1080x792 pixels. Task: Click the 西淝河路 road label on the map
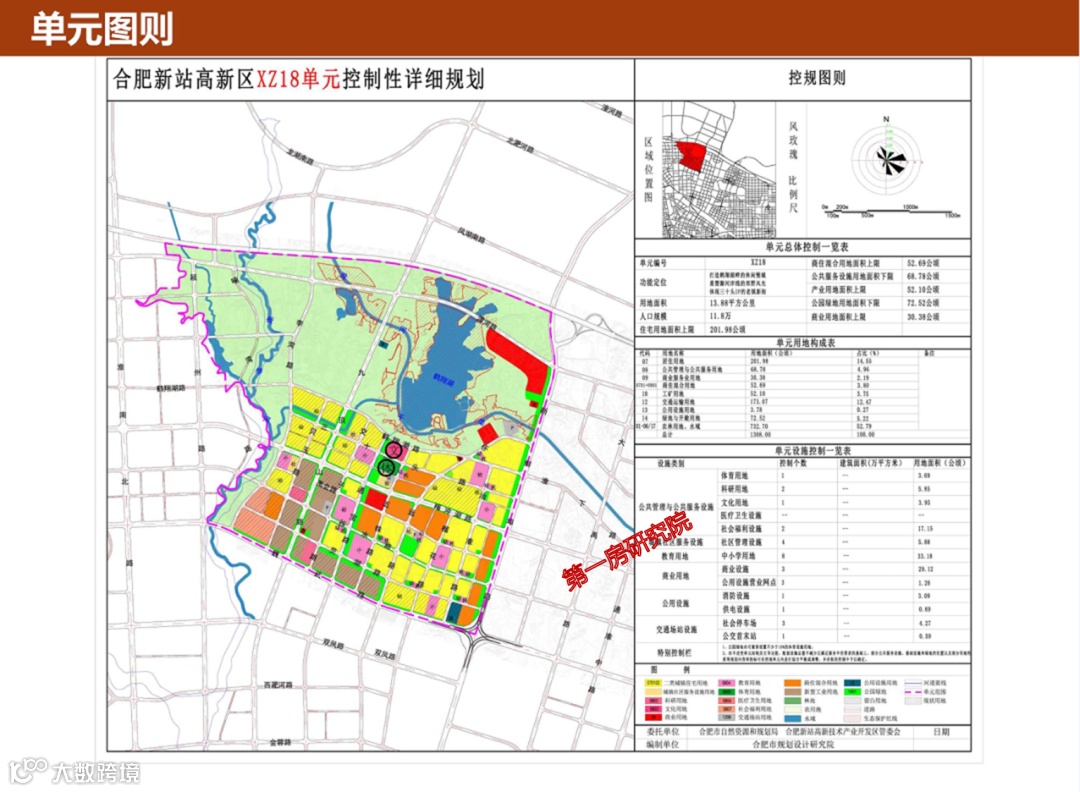pos(278,685)
